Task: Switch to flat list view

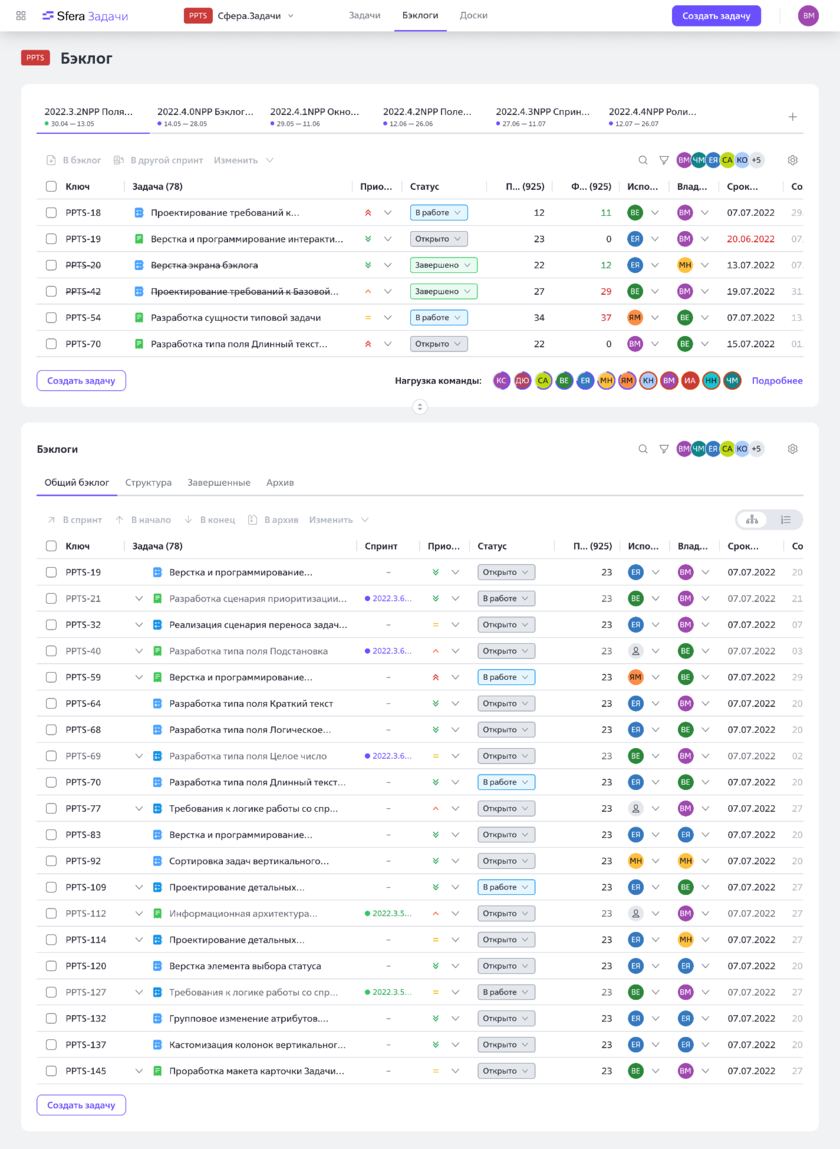Action: pos(785,520)
